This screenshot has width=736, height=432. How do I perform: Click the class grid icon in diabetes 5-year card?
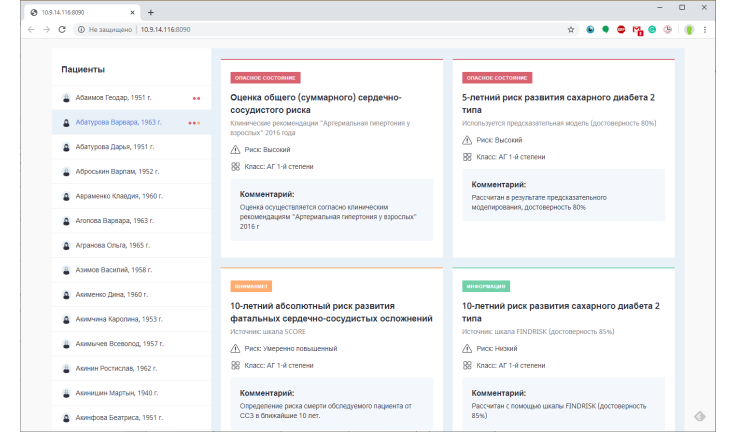[x=467, y=157]
